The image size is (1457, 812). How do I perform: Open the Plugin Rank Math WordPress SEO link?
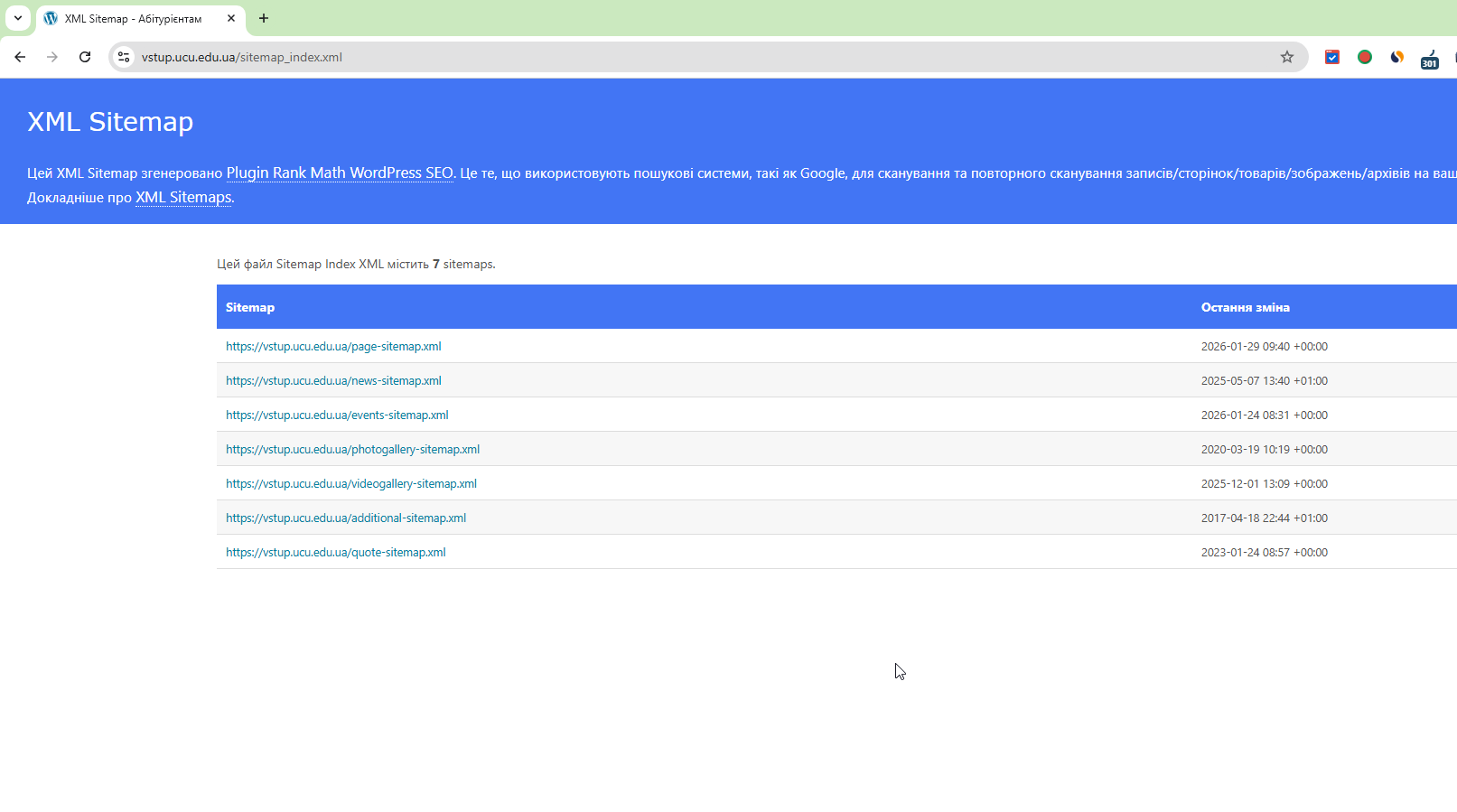pos(340,173)
